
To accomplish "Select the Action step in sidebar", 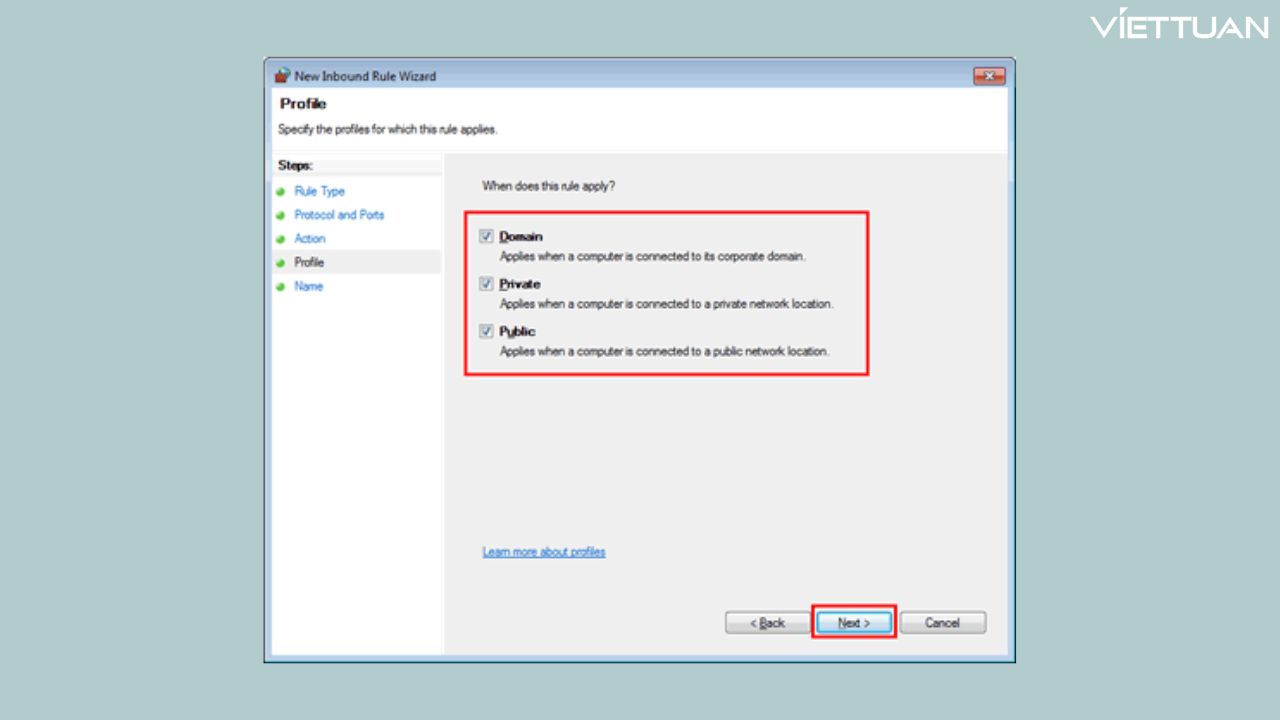I will pyautogui.click(x=310, y=239).
